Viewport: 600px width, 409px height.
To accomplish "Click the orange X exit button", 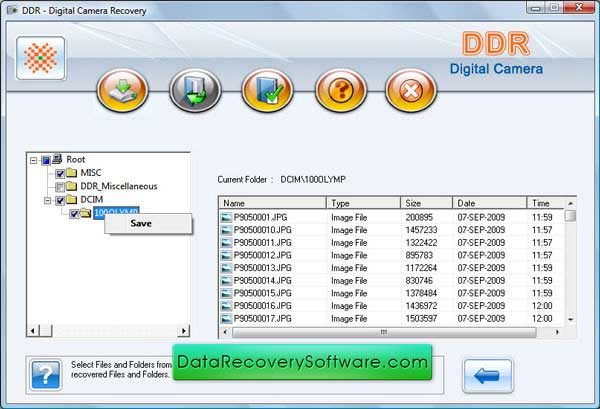I will 411,90.
